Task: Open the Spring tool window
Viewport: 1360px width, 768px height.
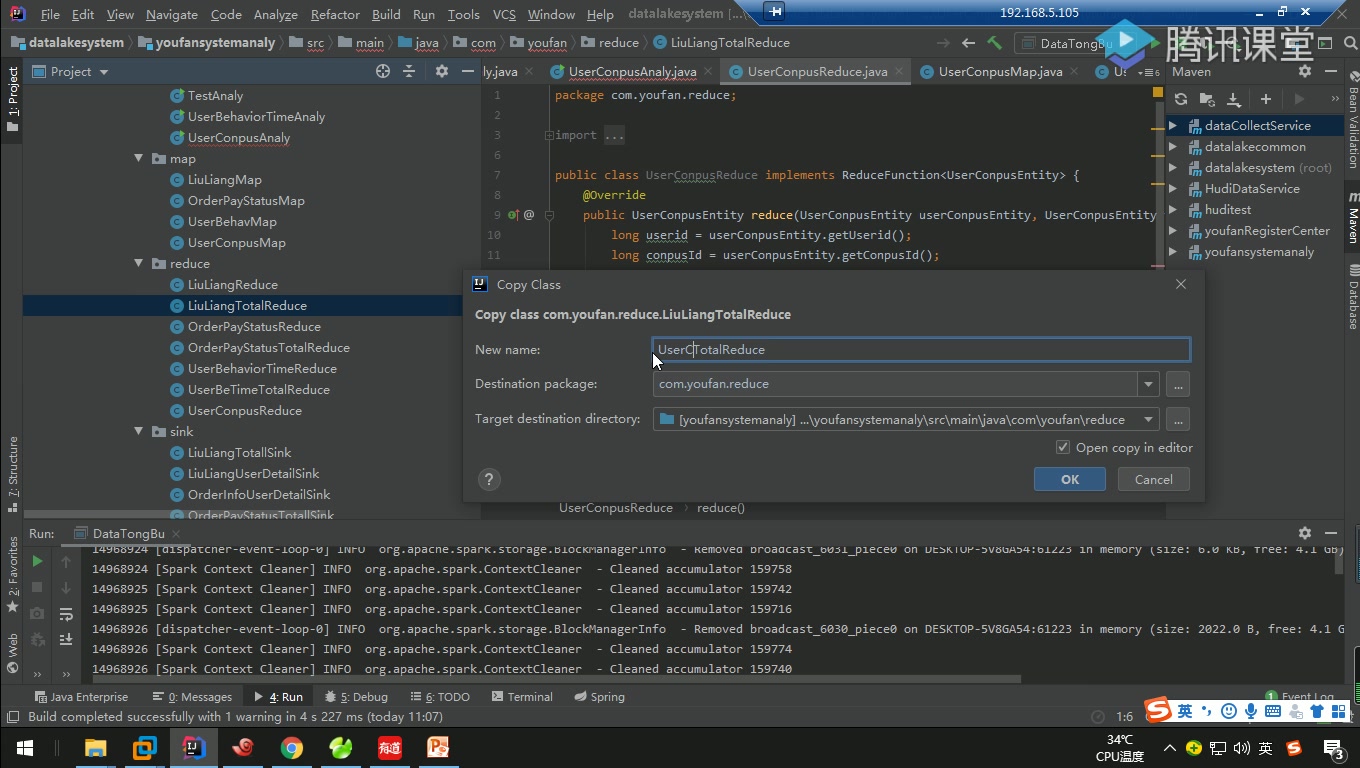Action: [x=598, y=697]
